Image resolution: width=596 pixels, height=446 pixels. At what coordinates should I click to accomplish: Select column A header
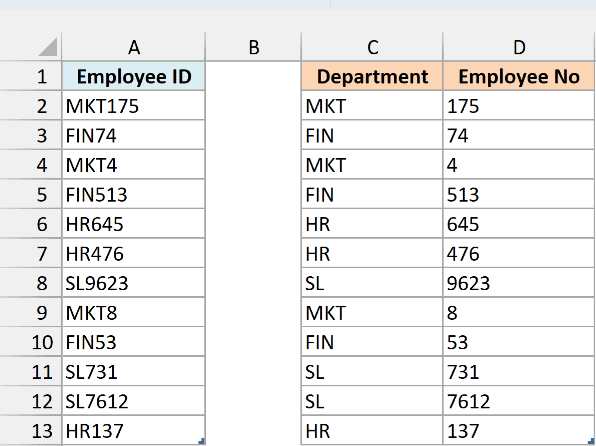(x=133, y=47)
